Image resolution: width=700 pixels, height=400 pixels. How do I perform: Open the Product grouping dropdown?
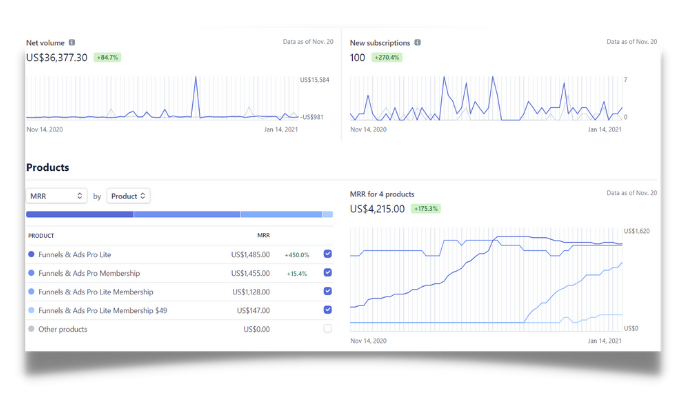[x=129, y=196]
